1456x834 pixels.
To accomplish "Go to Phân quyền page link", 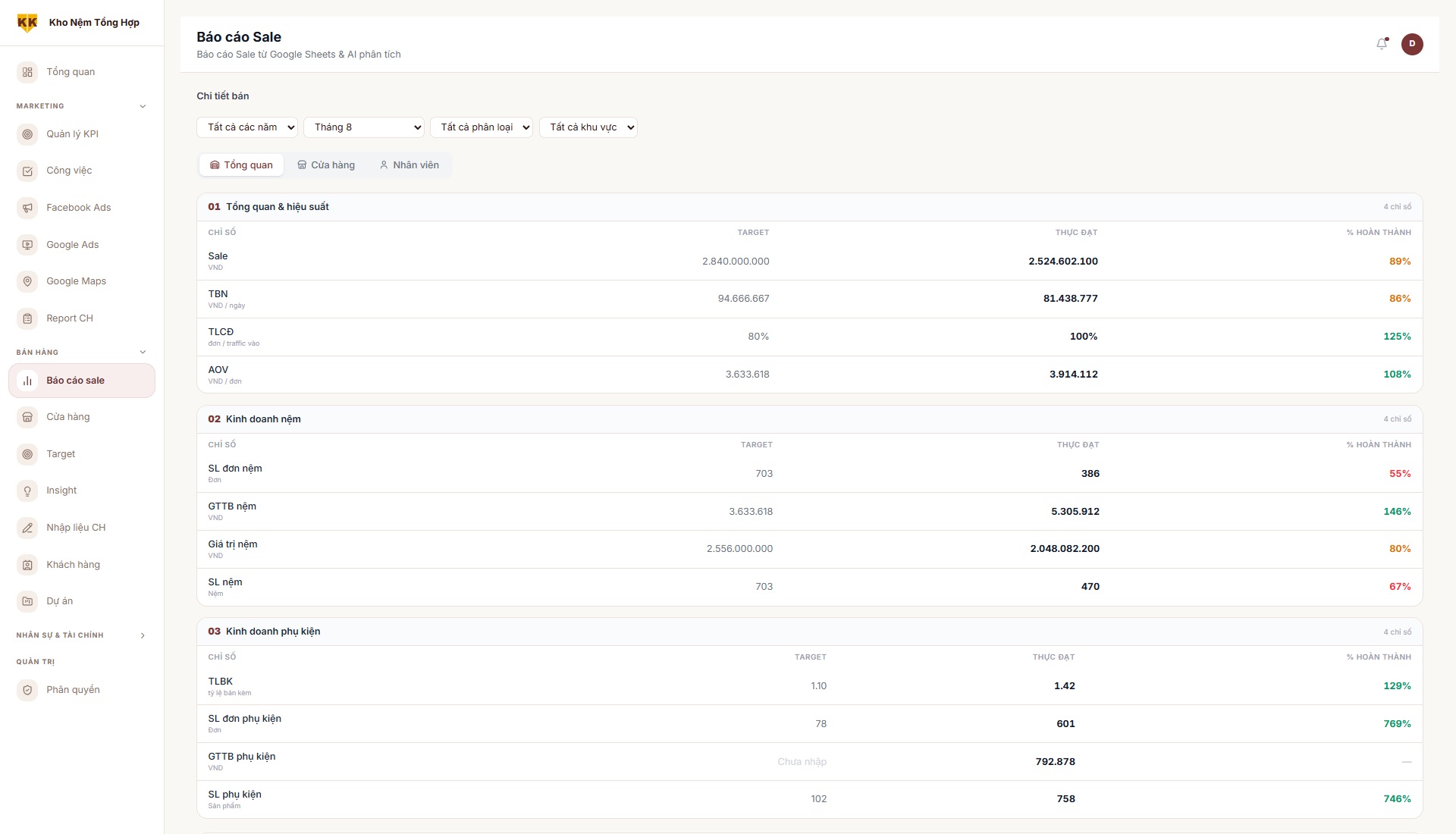I will (x=82, y=690).
